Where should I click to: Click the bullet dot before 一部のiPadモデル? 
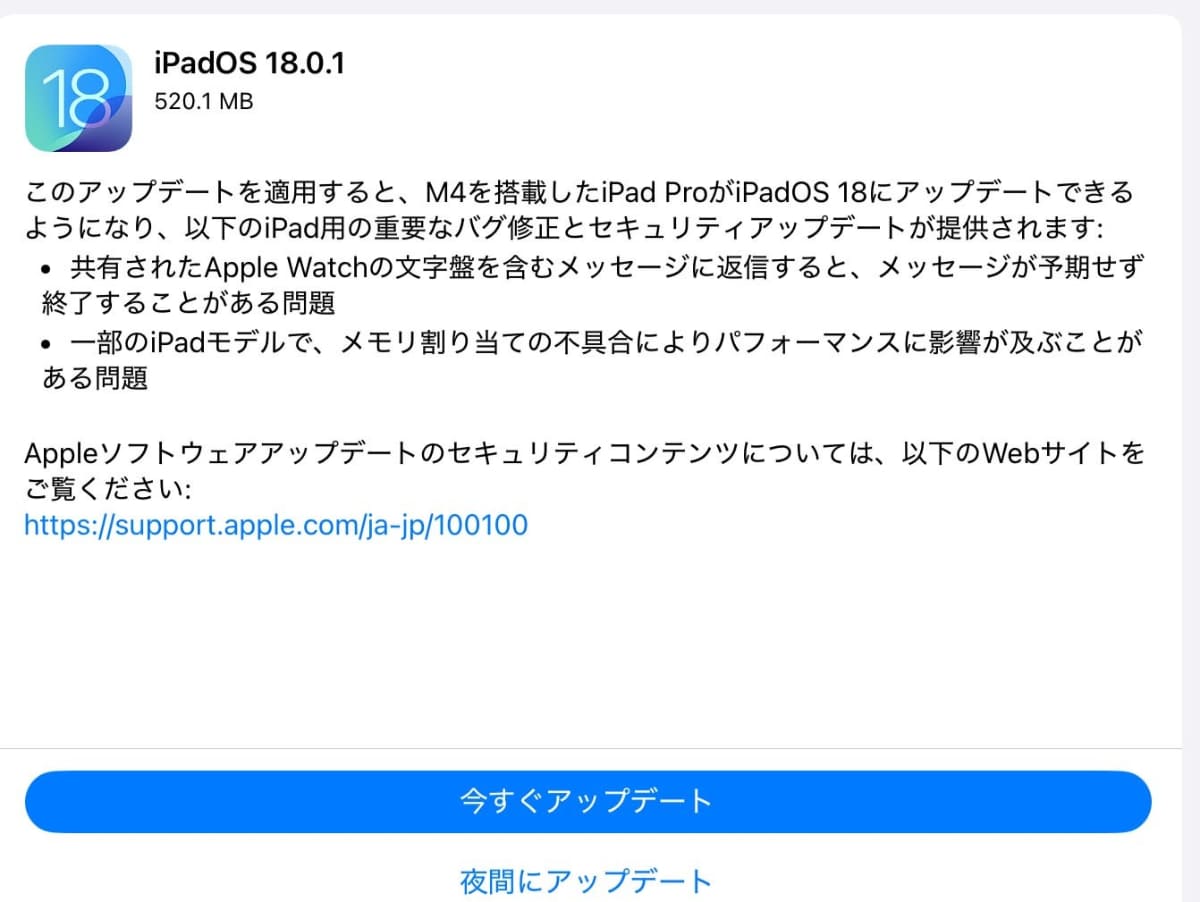(x=50, y=344)
